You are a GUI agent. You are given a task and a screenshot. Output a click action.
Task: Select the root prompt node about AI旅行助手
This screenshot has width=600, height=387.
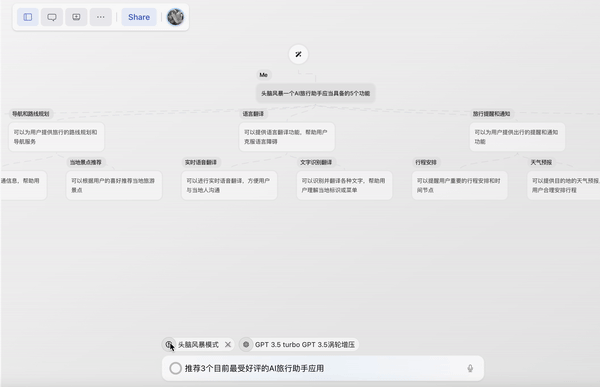(x=315, y=93)
